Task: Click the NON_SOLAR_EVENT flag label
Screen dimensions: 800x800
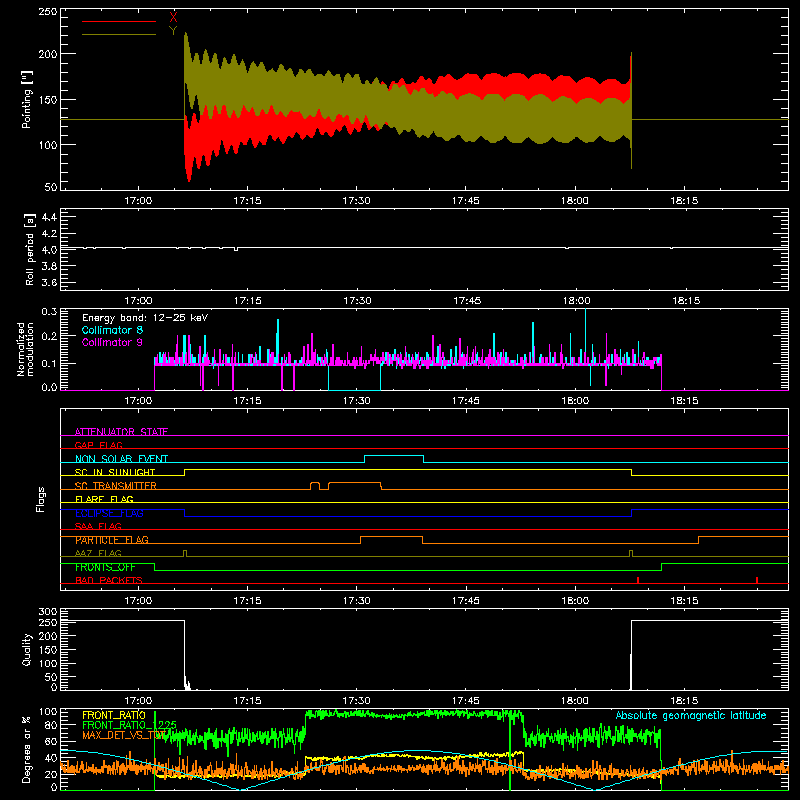Action: 121,459
